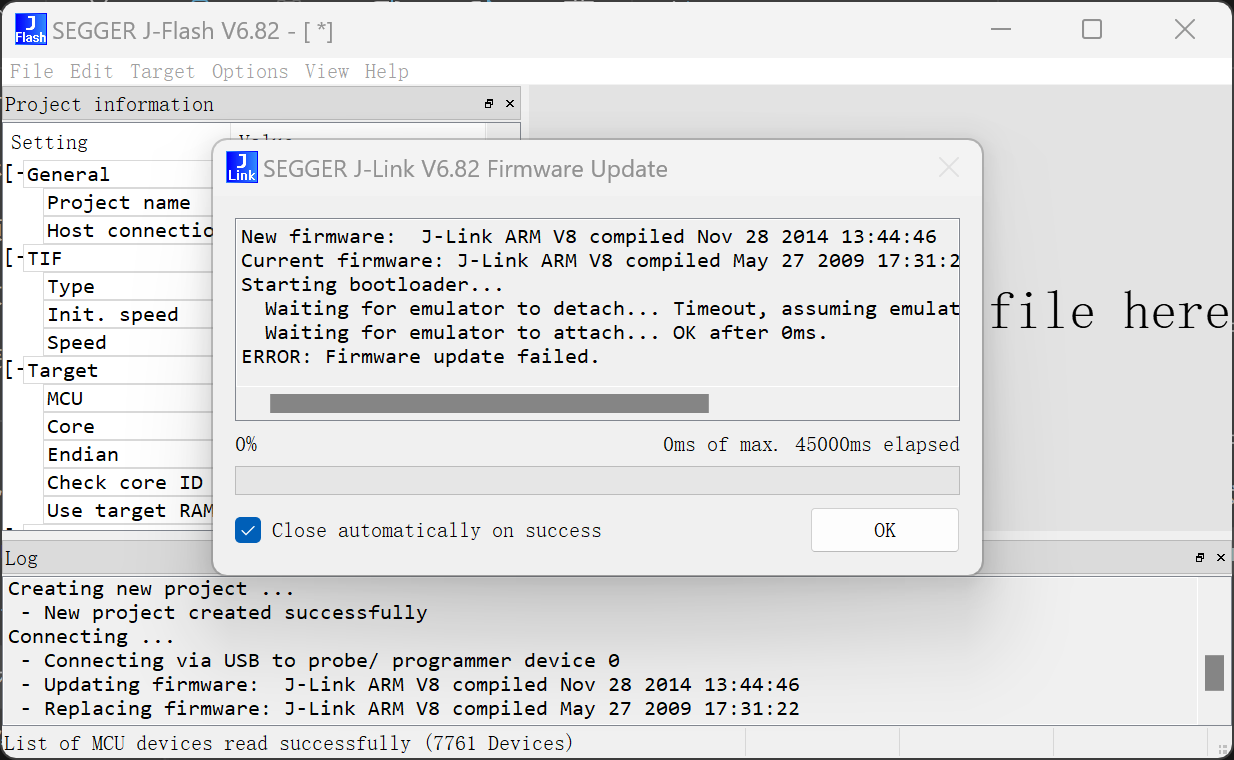
Task: Undock the Log panel
Action: pos(1200,558)
